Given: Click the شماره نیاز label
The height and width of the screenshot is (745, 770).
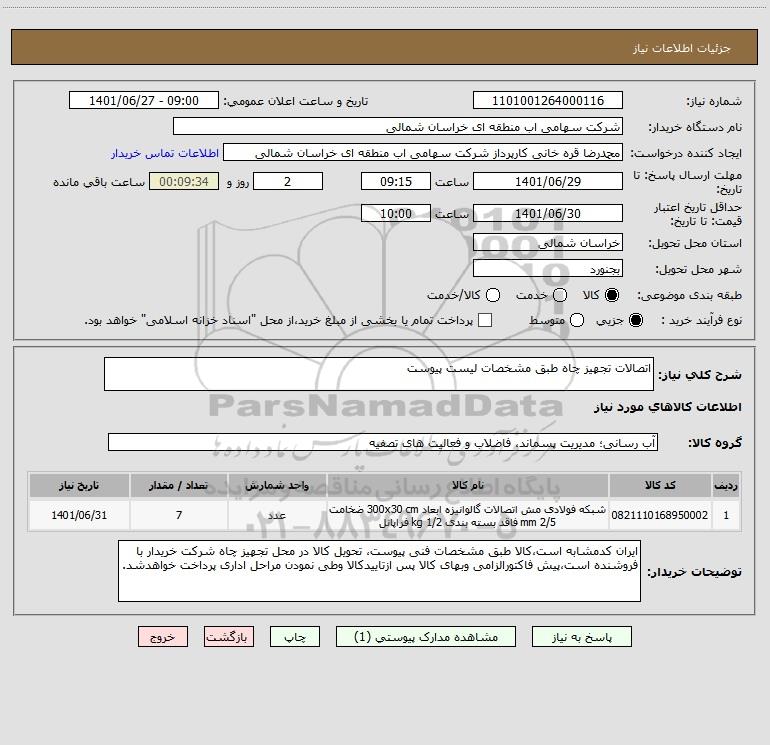Looking at the screenshot, I should [x=714, y=102].
